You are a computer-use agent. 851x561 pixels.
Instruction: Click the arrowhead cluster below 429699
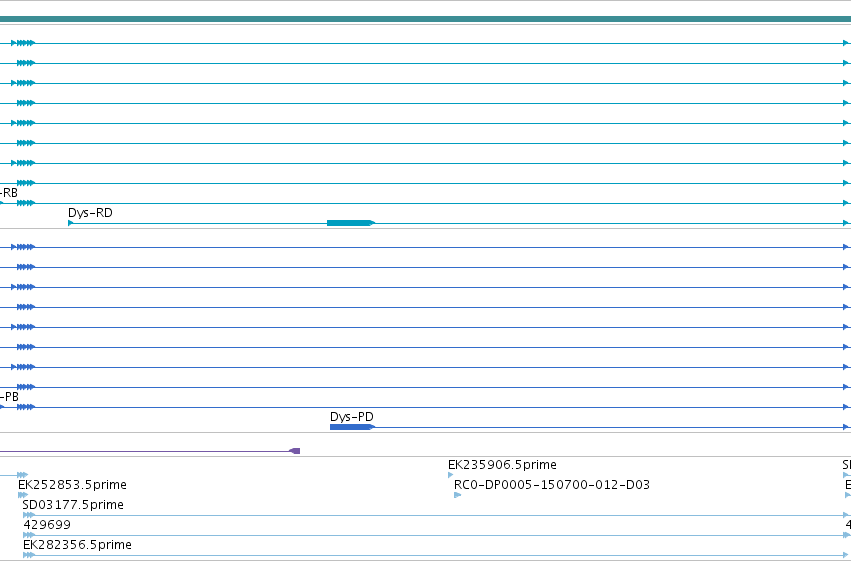click(29, 535)
